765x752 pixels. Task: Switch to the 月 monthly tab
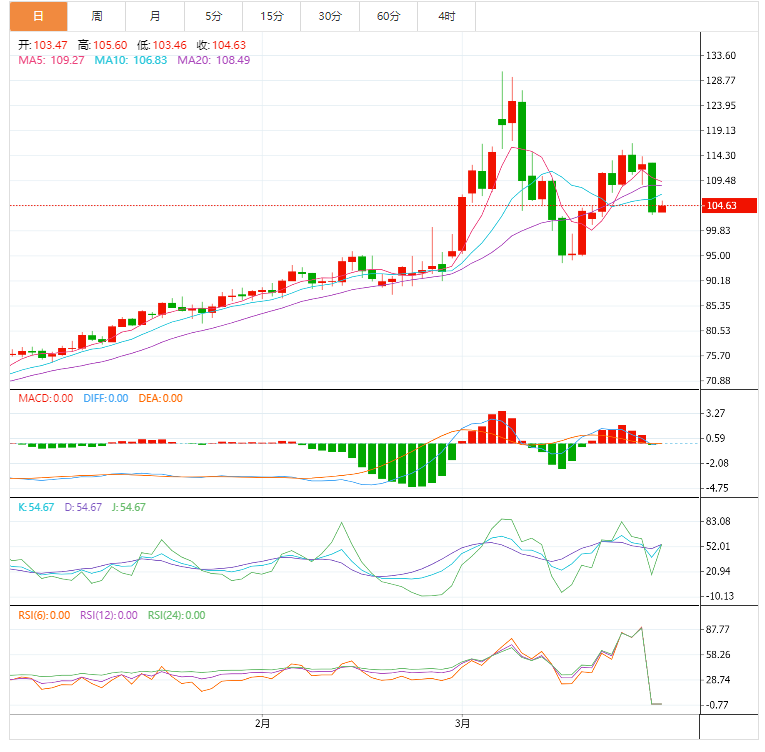[155, 16]
